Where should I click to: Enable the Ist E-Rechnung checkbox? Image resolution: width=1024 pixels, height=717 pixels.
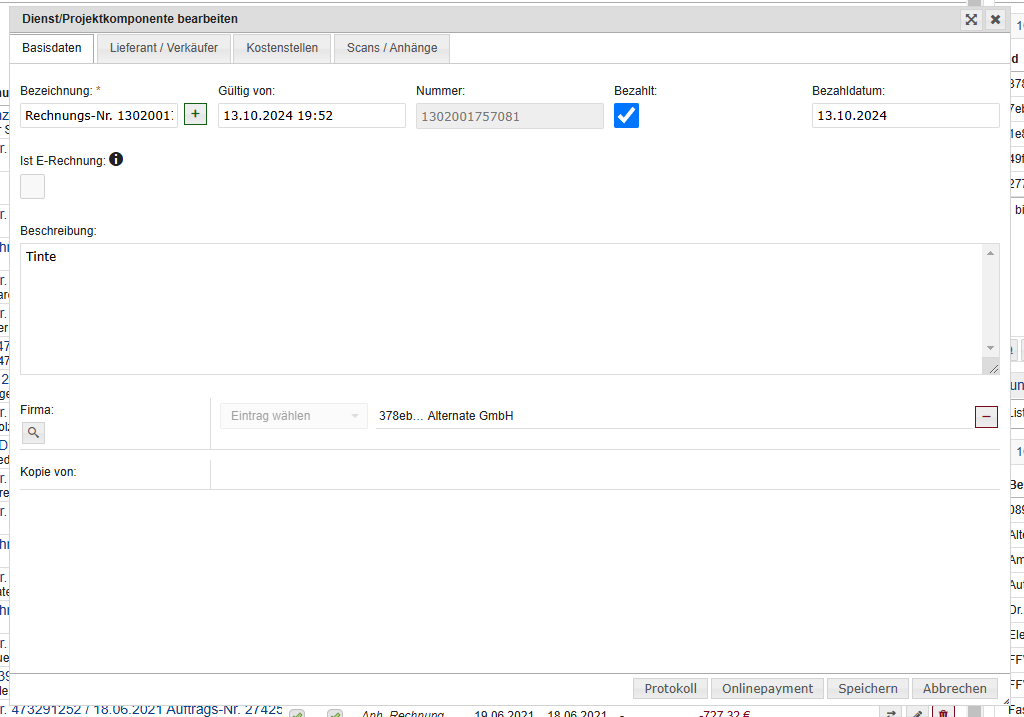33,186
